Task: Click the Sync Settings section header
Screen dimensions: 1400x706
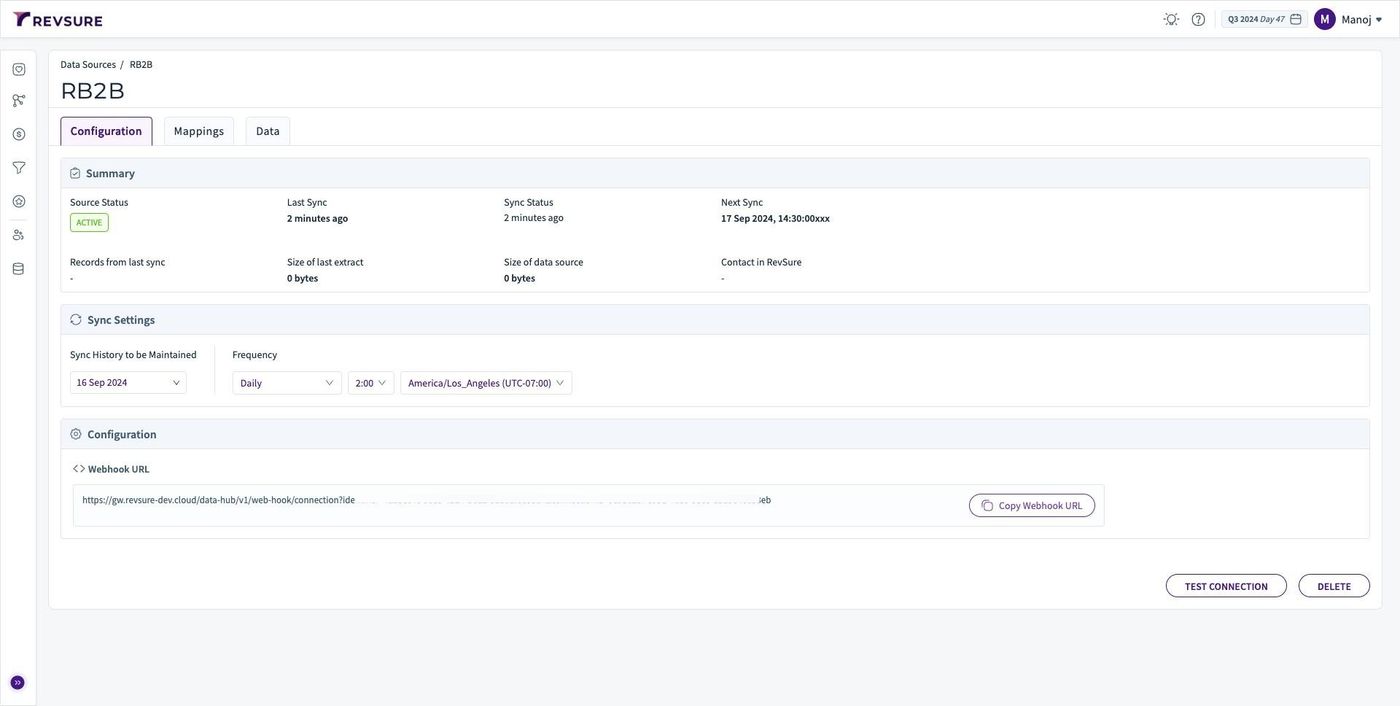Action: (x=715, y=320)
